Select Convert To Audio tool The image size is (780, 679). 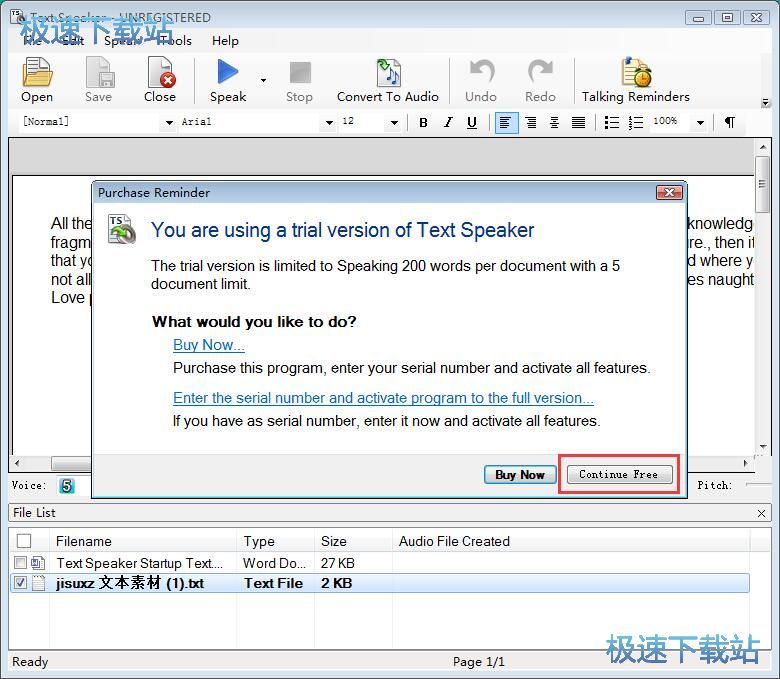pyautogui.click(x=388, y=80)
